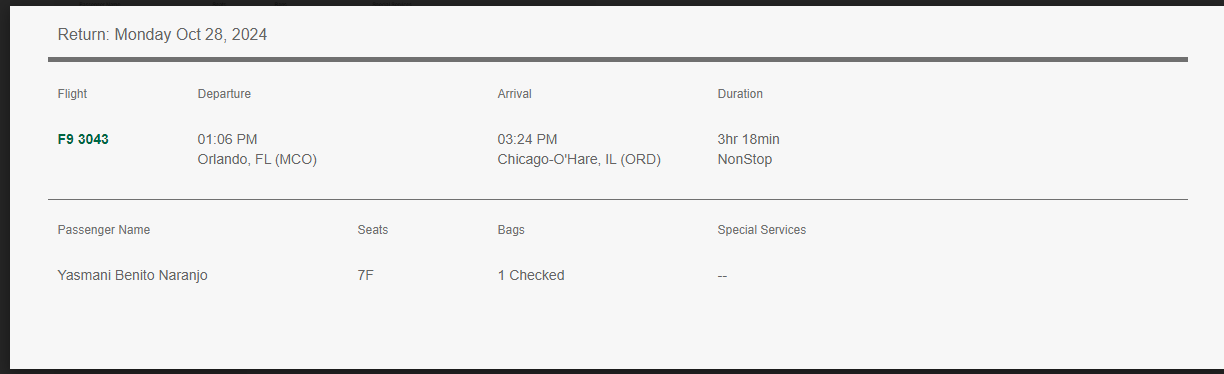The width and height of the screenshot is (1224, 374).
Task: Select the 01:06 PM departure time
Action: click(x=228, y=139)
